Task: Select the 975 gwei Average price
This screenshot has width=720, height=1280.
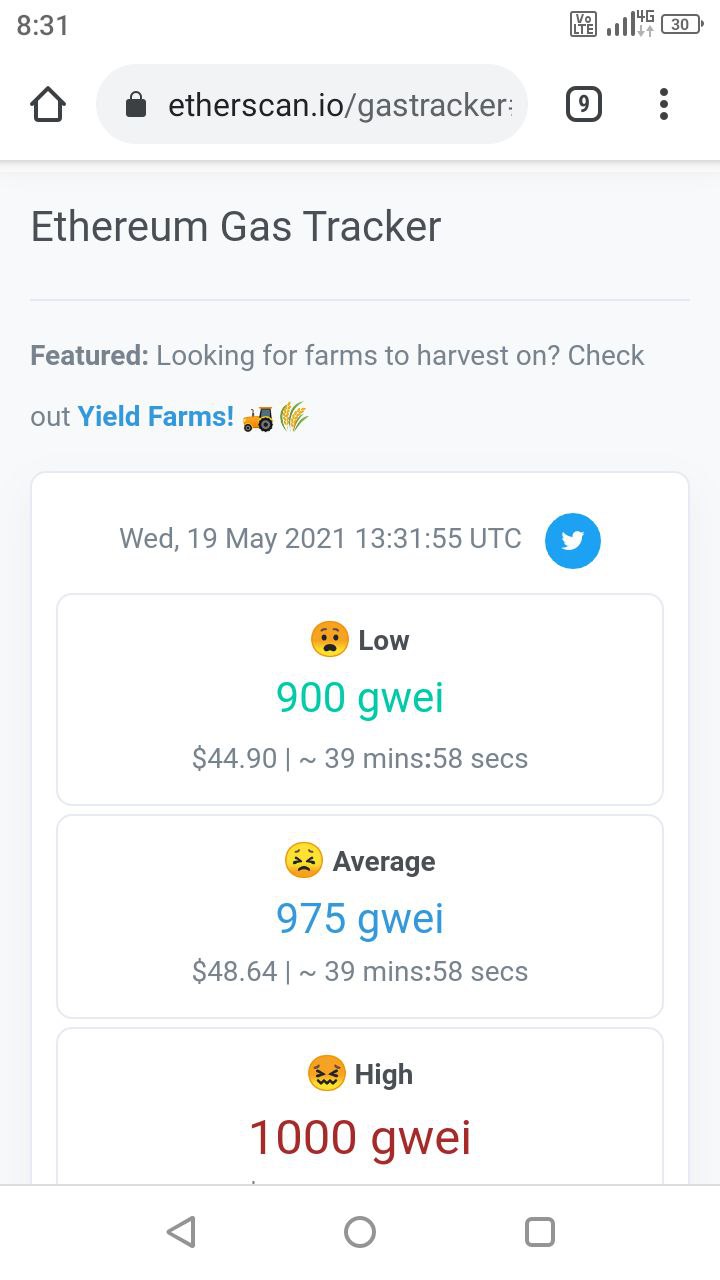Action: [360, 918]
